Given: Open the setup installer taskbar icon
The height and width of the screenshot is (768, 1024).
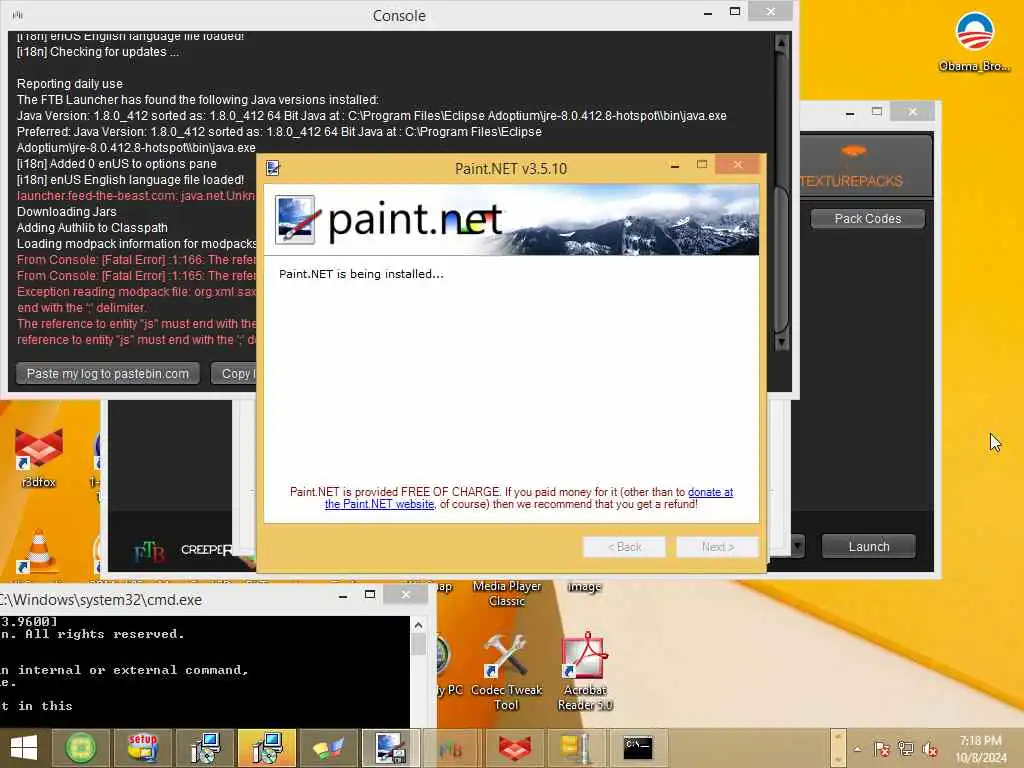Looking at the screenshot, I should 142,748.
